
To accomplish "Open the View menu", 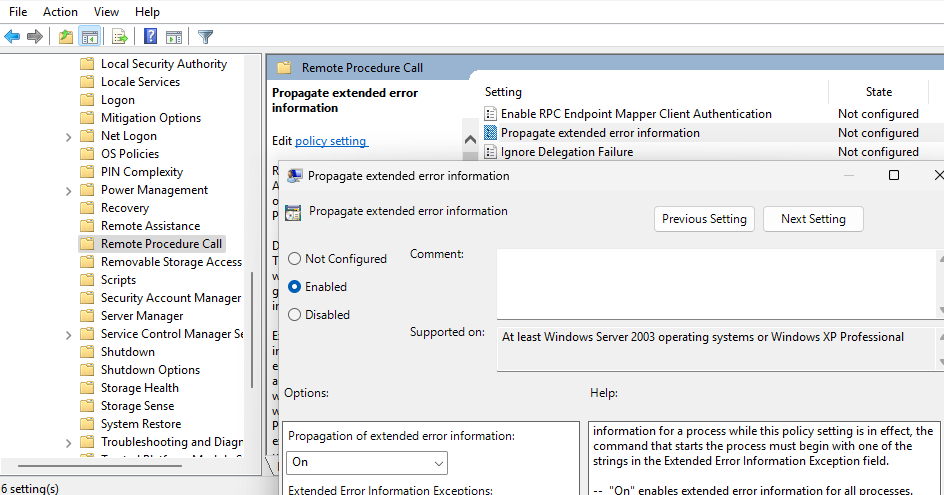I will (106, 11).
